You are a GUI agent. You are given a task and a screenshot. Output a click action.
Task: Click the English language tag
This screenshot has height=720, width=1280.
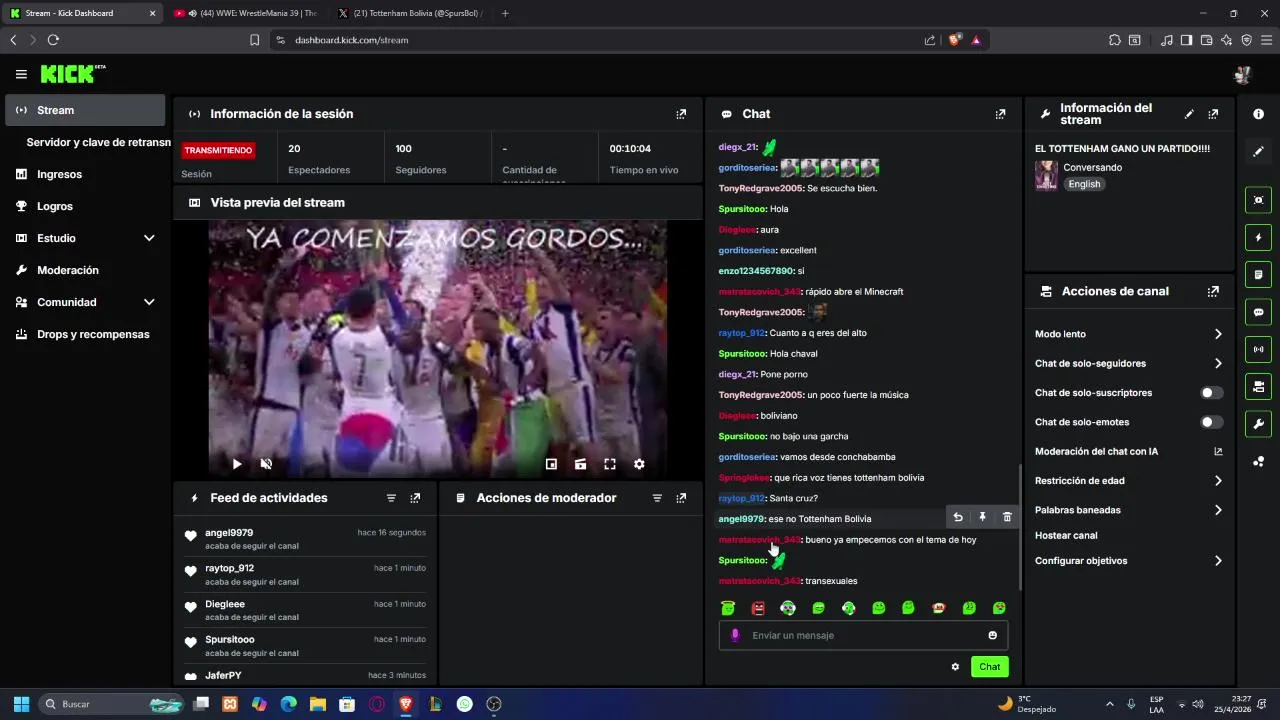(x=1084, y=184)
